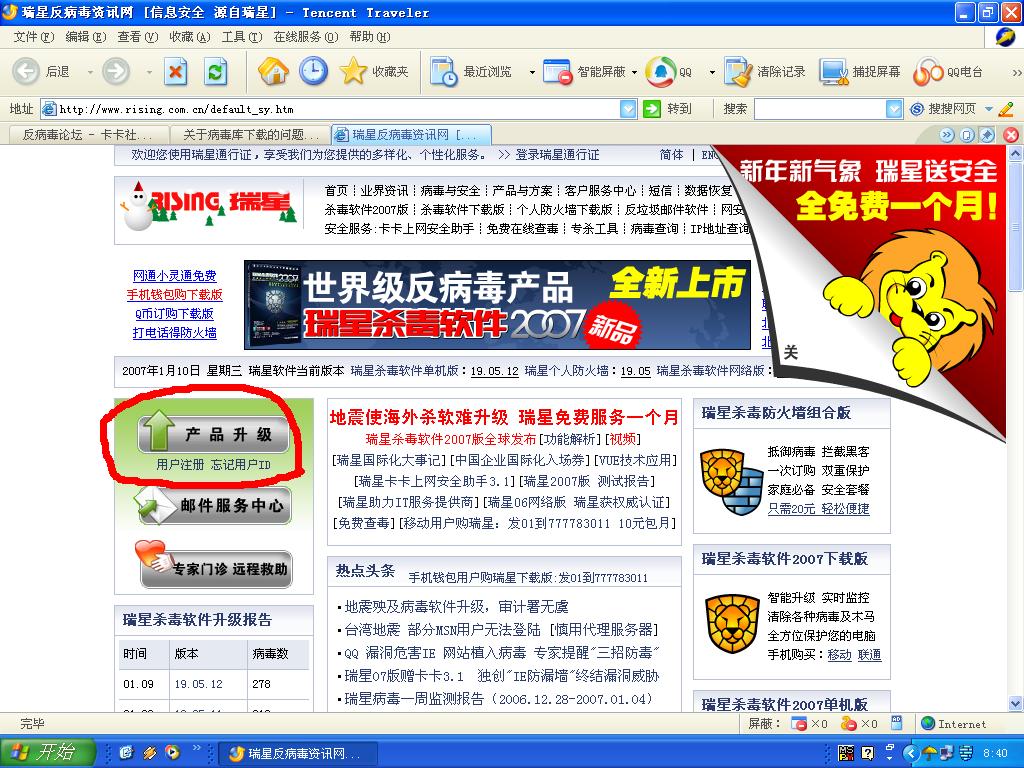Open the 文件(F) menu
Image resolution: width=1024 pixels, height=768 pixels.
click(x=34, y=37)
